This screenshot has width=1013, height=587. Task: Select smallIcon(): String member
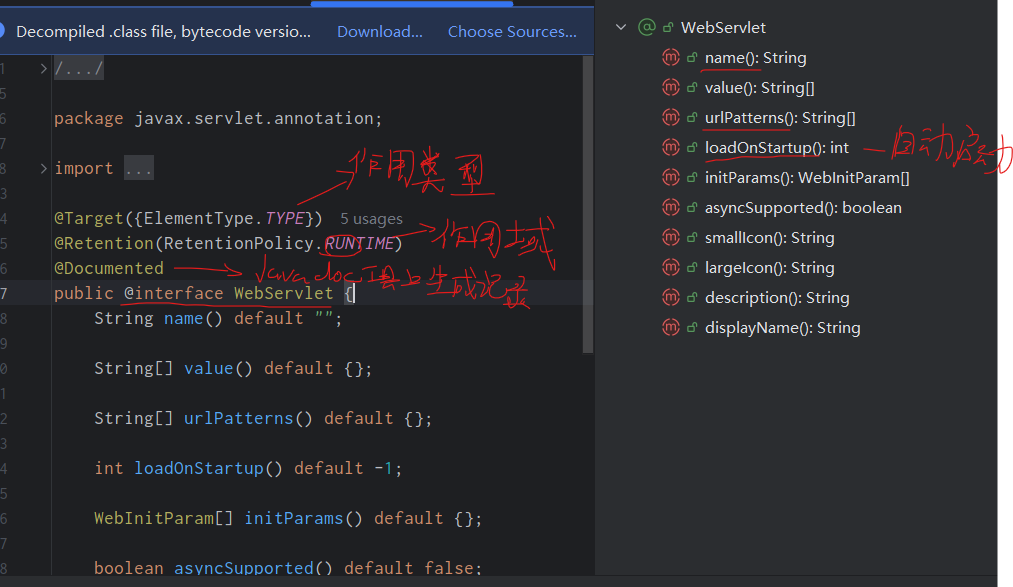click(x=769, y=238)
